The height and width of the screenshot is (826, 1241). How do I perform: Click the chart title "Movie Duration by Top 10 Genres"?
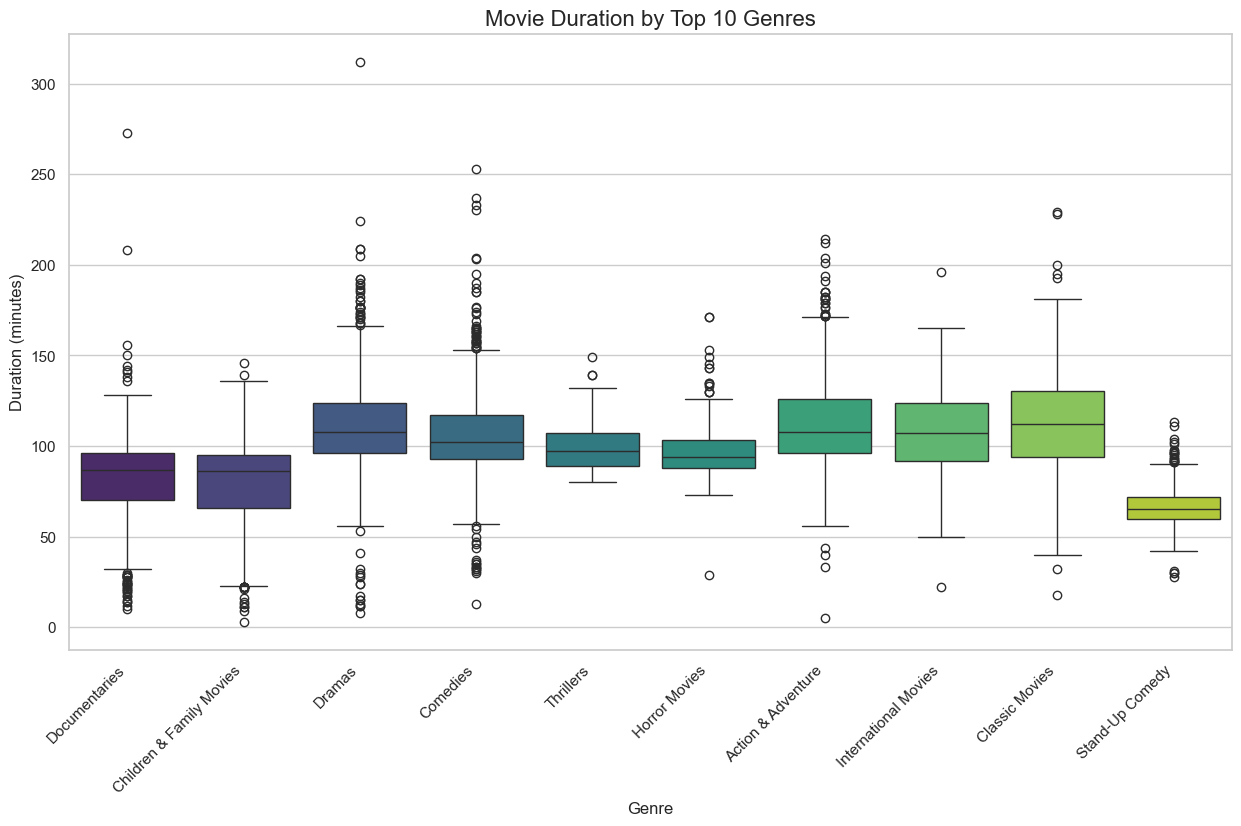[x=650, y=17]
